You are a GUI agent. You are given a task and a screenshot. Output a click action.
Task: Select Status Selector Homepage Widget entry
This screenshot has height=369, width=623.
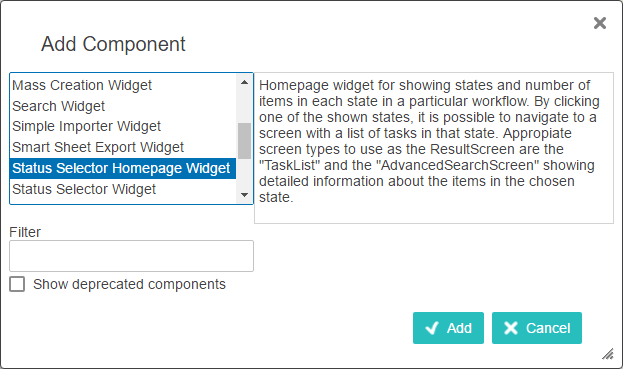[x=123, y=168]
